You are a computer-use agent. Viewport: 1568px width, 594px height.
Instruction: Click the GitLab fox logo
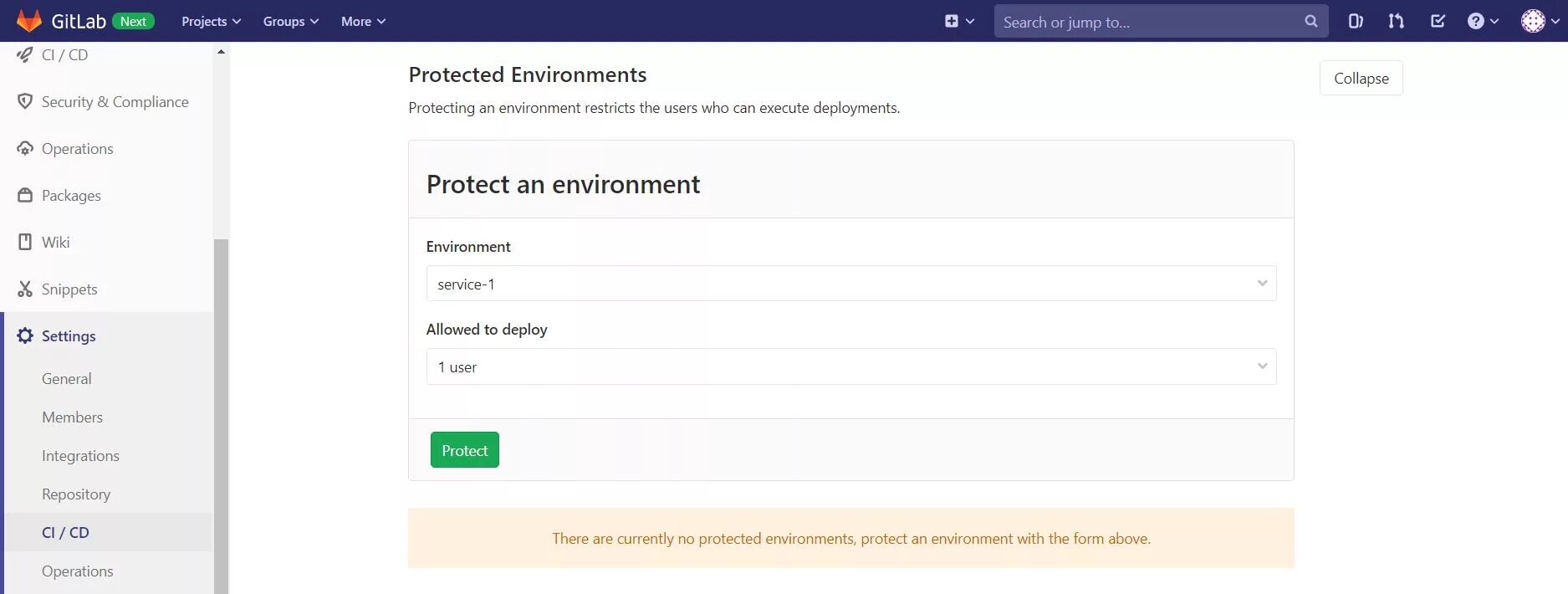29,21
